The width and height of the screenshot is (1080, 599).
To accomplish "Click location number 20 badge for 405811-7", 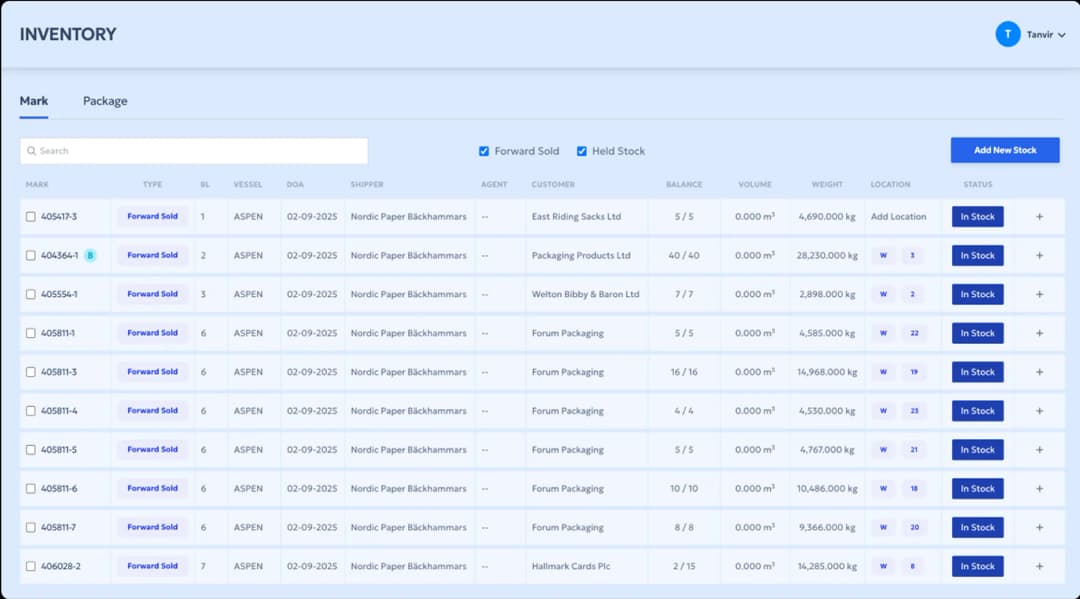I will pos(913,527).
